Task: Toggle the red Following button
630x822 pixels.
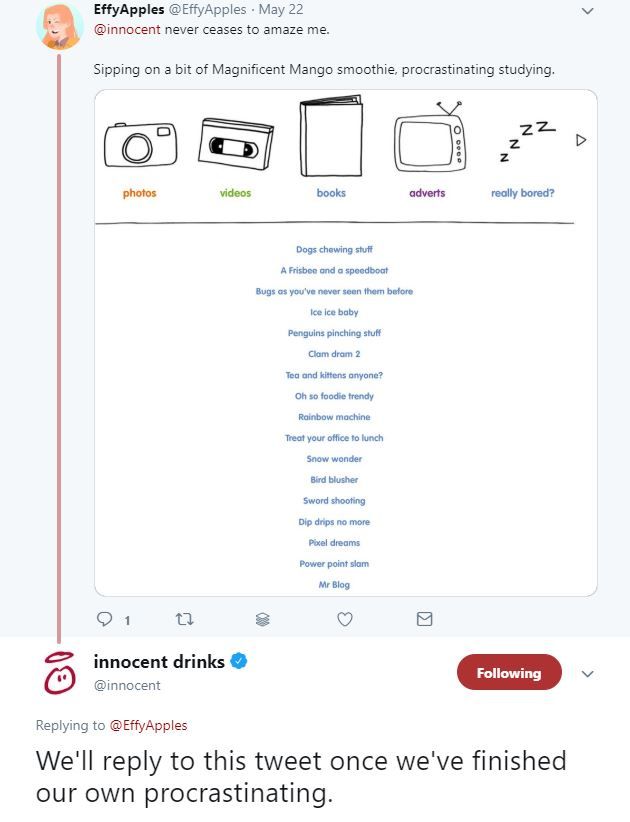Action: pos(509,673)
